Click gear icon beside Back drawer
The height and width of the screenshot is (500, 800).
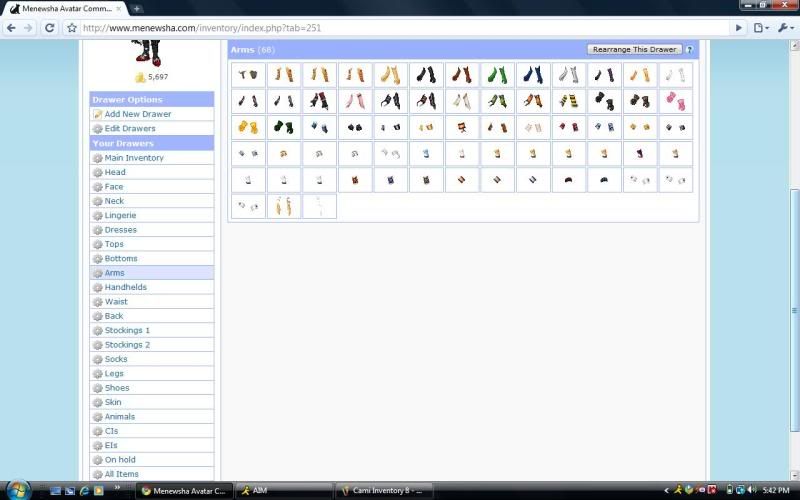tap(97, 316)
